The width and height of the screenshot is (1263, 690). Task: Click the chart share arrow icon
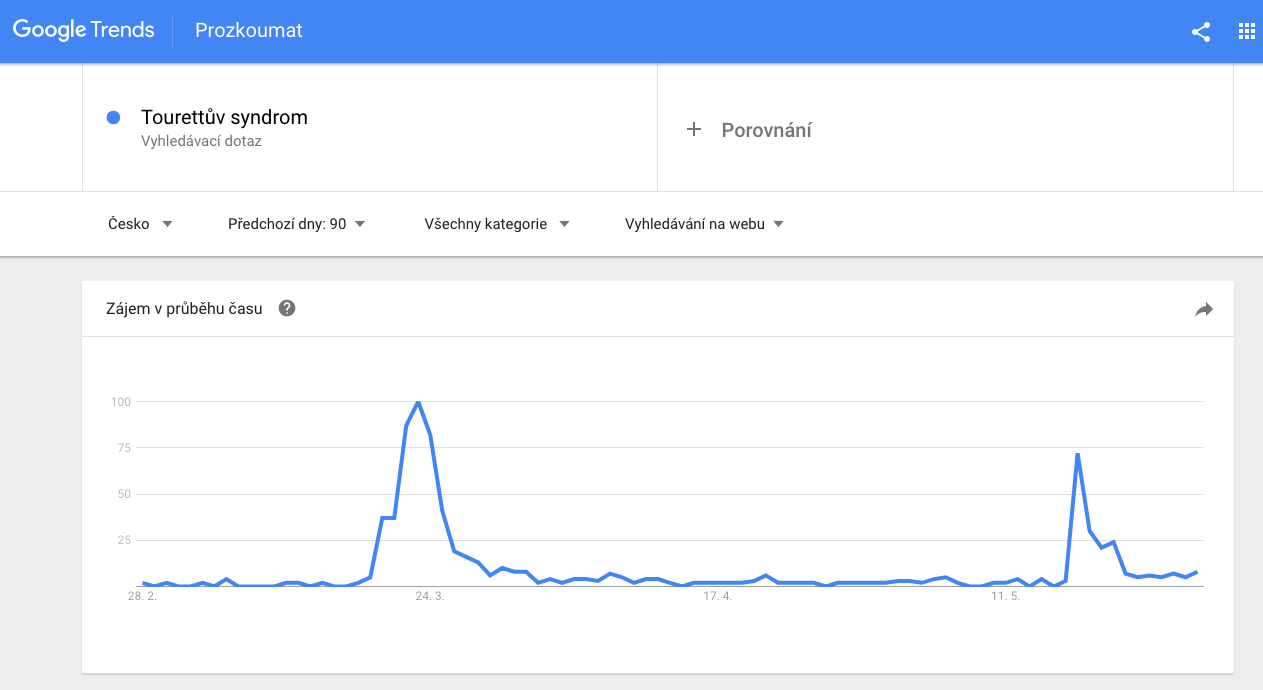[1204, 309]
